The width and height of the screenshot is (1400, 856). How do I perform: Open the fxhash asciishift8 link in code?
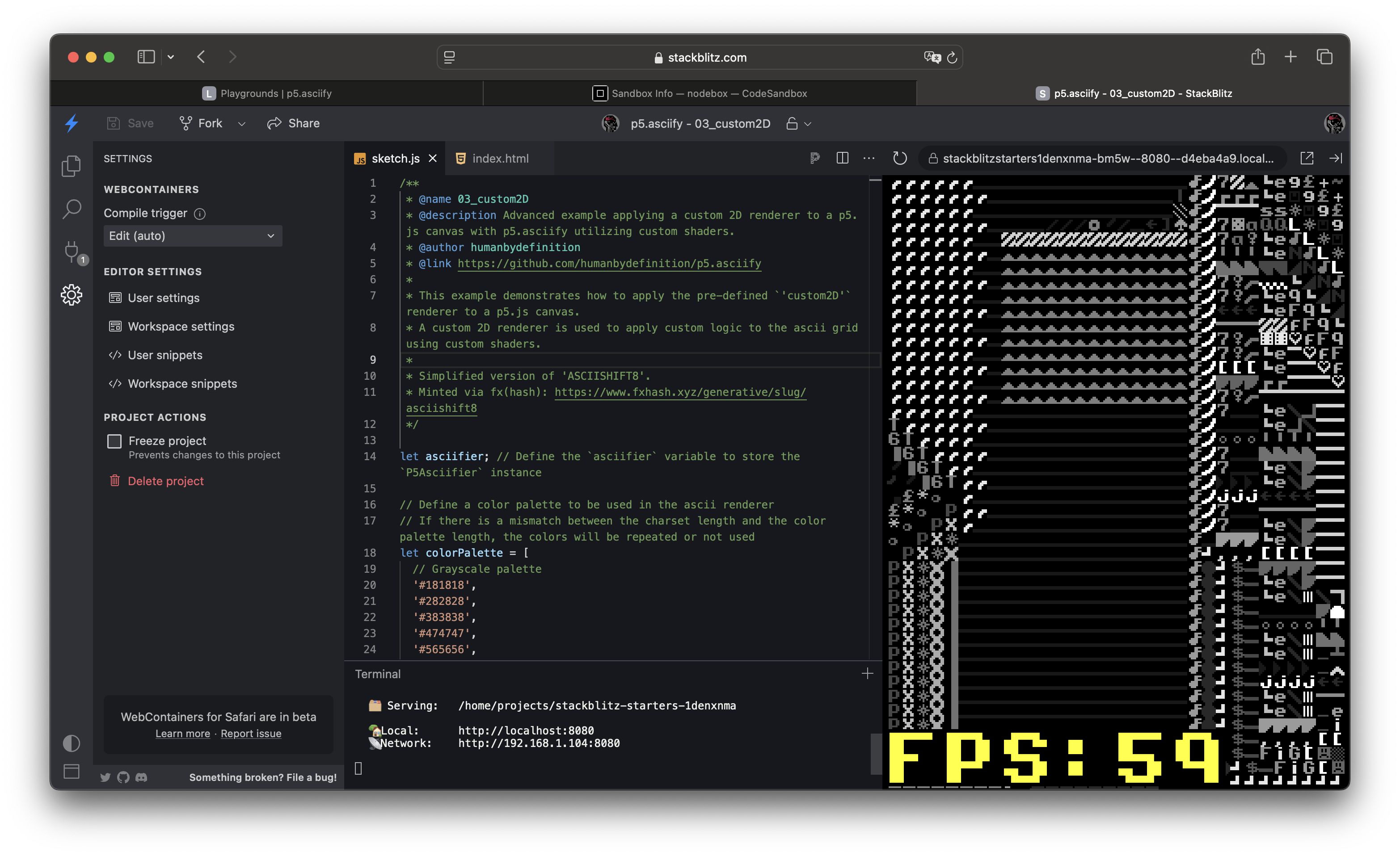pyautogui.click(x=680, y=392)
